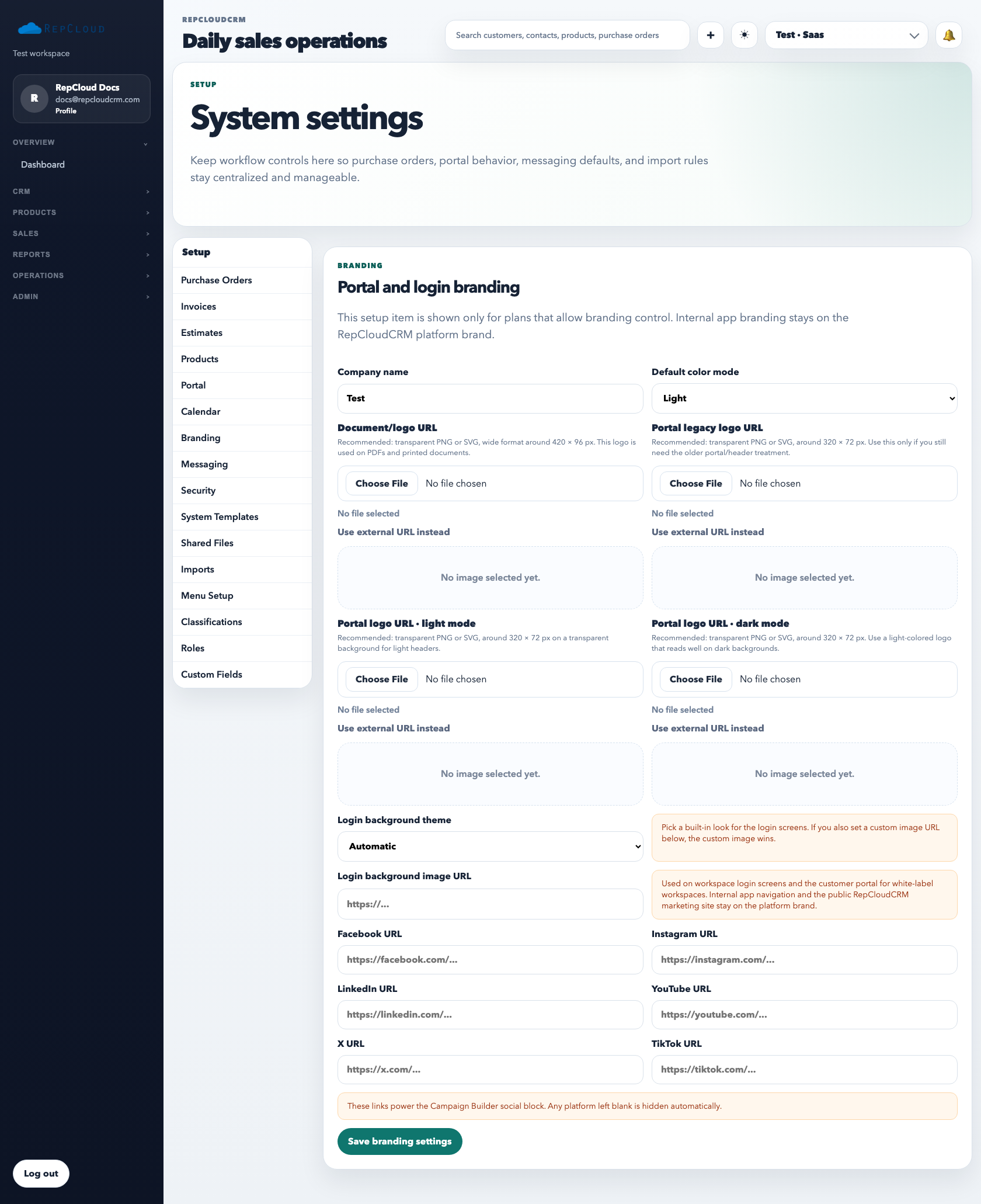Viewport: 981px width, 1204px height.
Task: Open Security setup item
Action: click(x=242, y=491)
